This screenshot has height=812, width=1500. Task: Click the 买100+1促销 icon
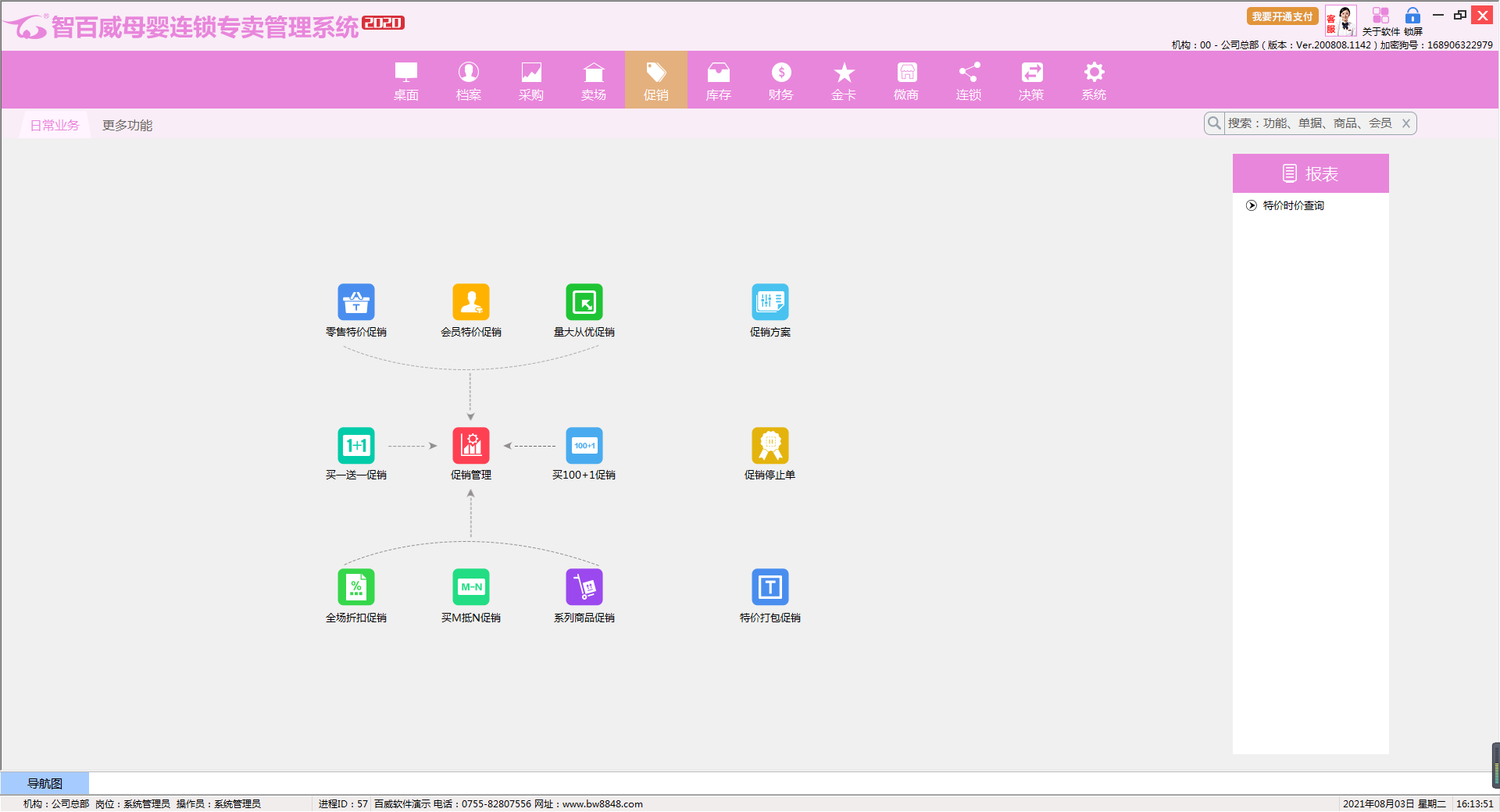click(x=584, y=446)
